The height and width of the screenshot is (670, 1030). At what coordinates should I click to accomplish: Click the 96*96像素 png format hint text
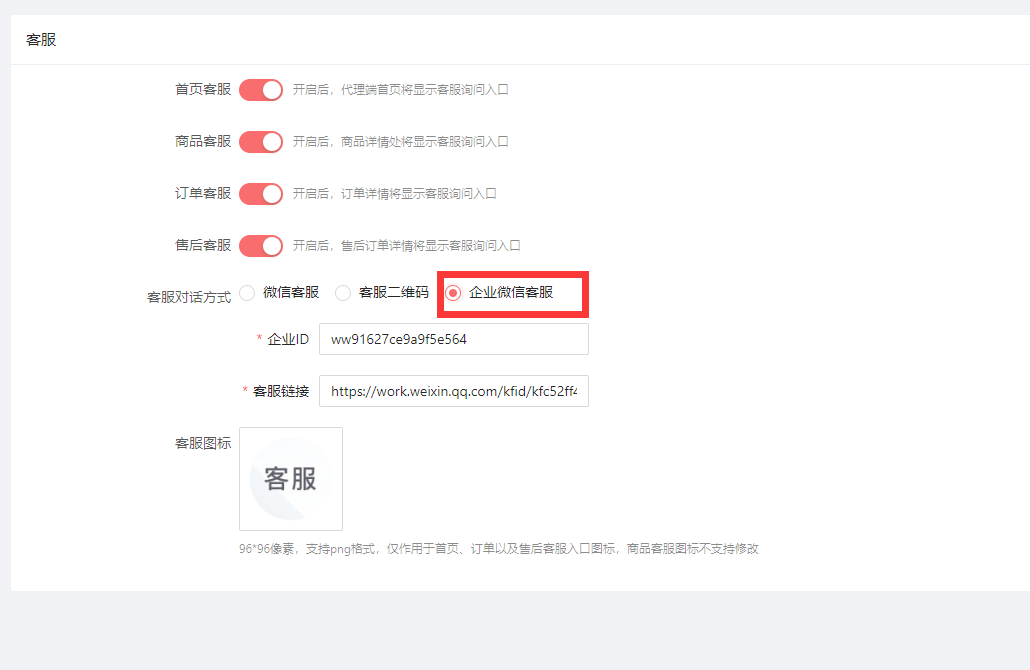click(x=498, y=549)
